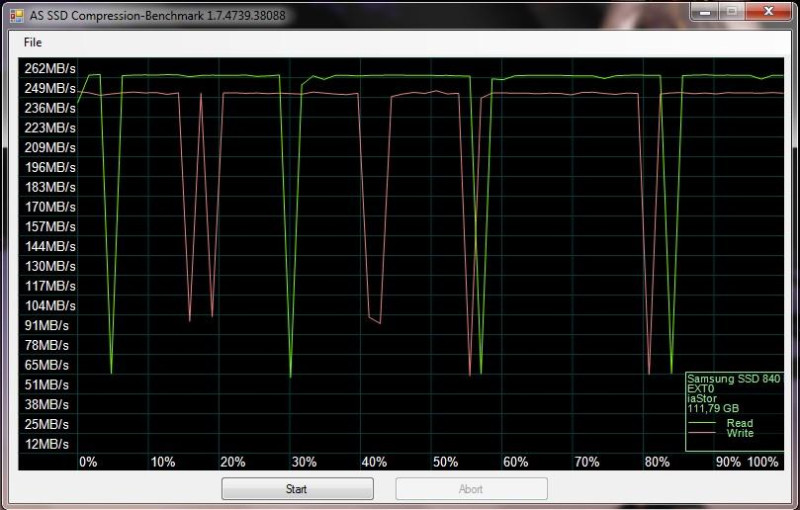This screenshot has width=800, height=510.
Task: Click the Samsung SSD 840 legend text
Action: coord(734,378)
